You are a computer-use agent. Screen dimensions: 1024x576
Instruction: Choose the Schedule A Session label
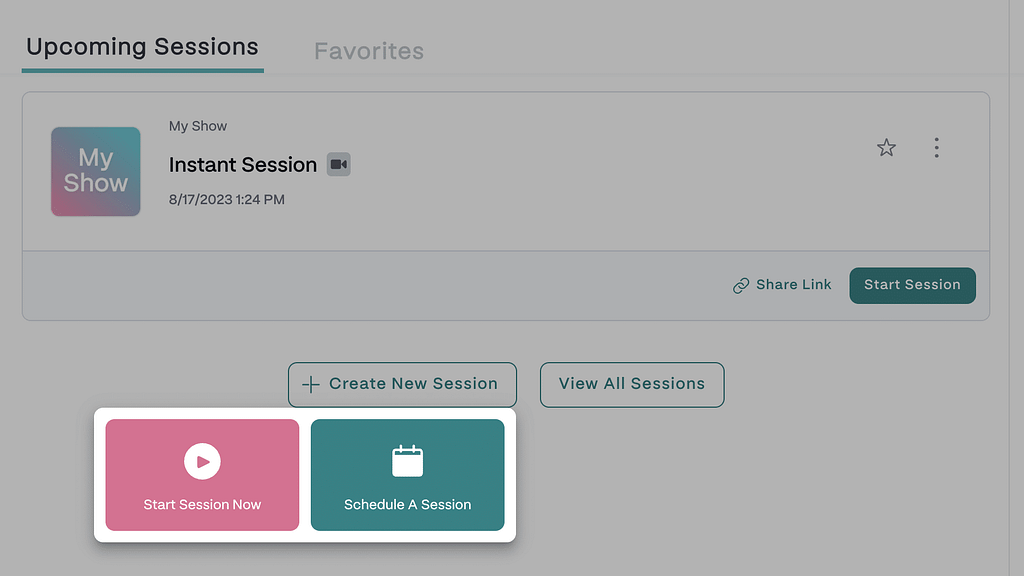(408, 505)
